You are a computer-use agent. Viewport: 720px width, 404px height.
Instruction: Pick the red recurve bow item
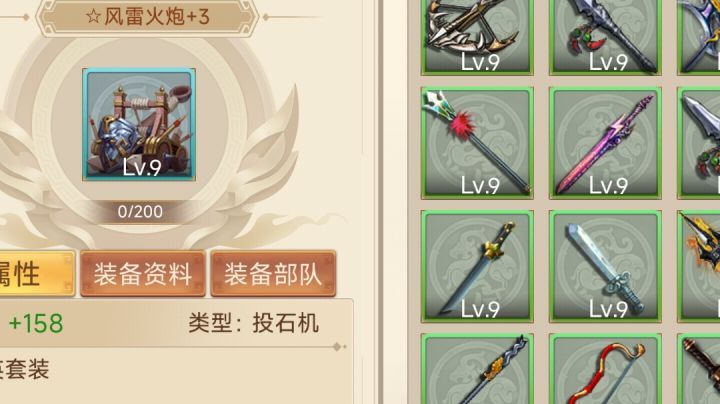tap(605, 369)
